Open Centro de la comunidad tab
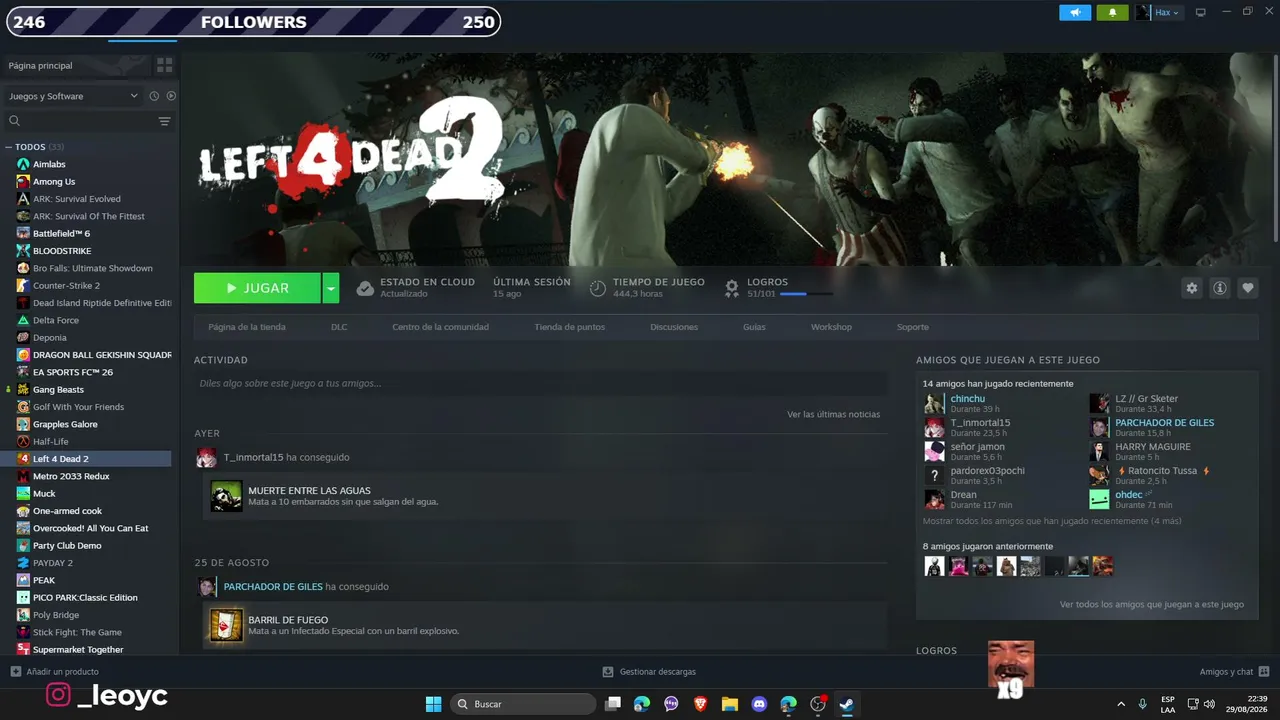The width and height of the screenshot is (1280, 720). [x=440, y=327]
